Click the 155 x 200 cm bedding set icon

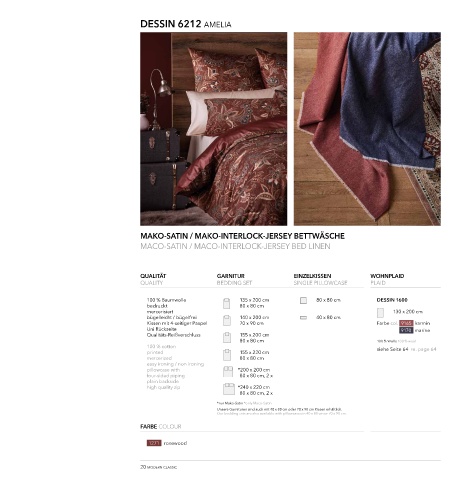point(227,338)
